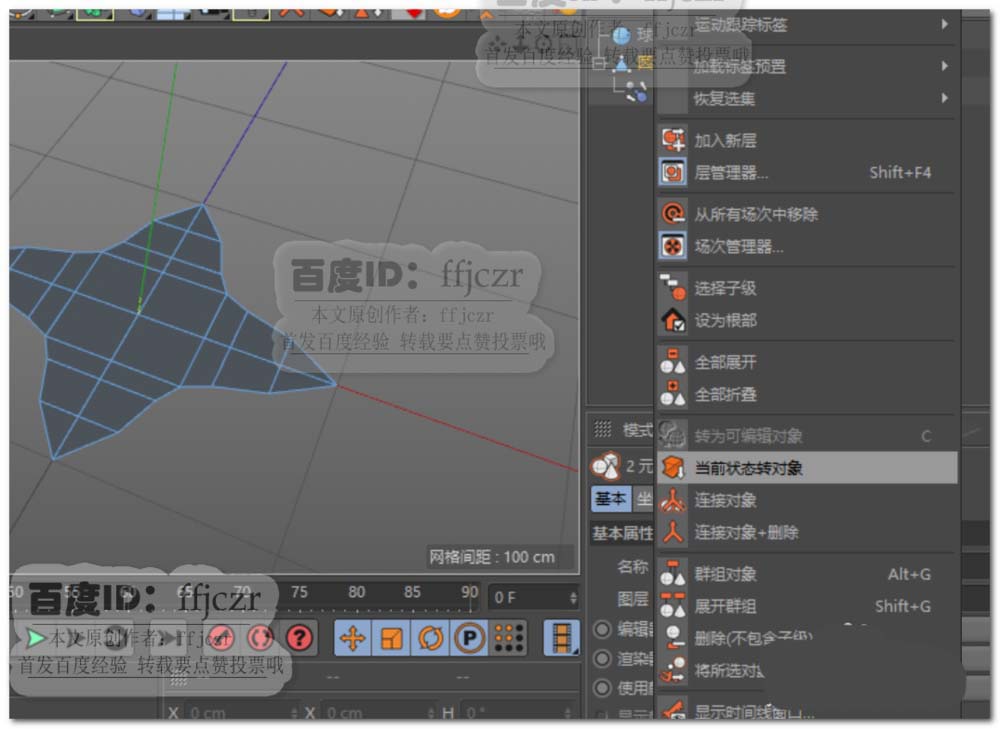Select the 编辑器 radio button
1000x729 pixels.
(603, 630)
